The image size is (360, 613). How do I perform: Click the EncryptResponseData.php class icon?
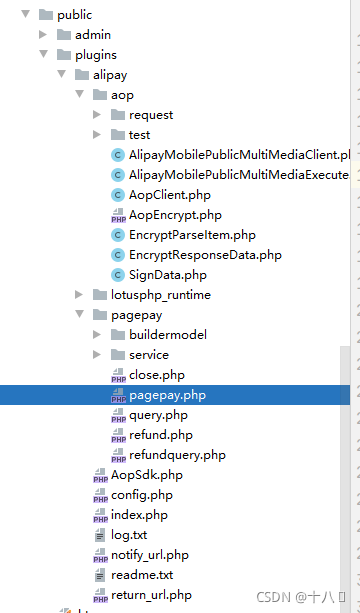tap(118, 255)
